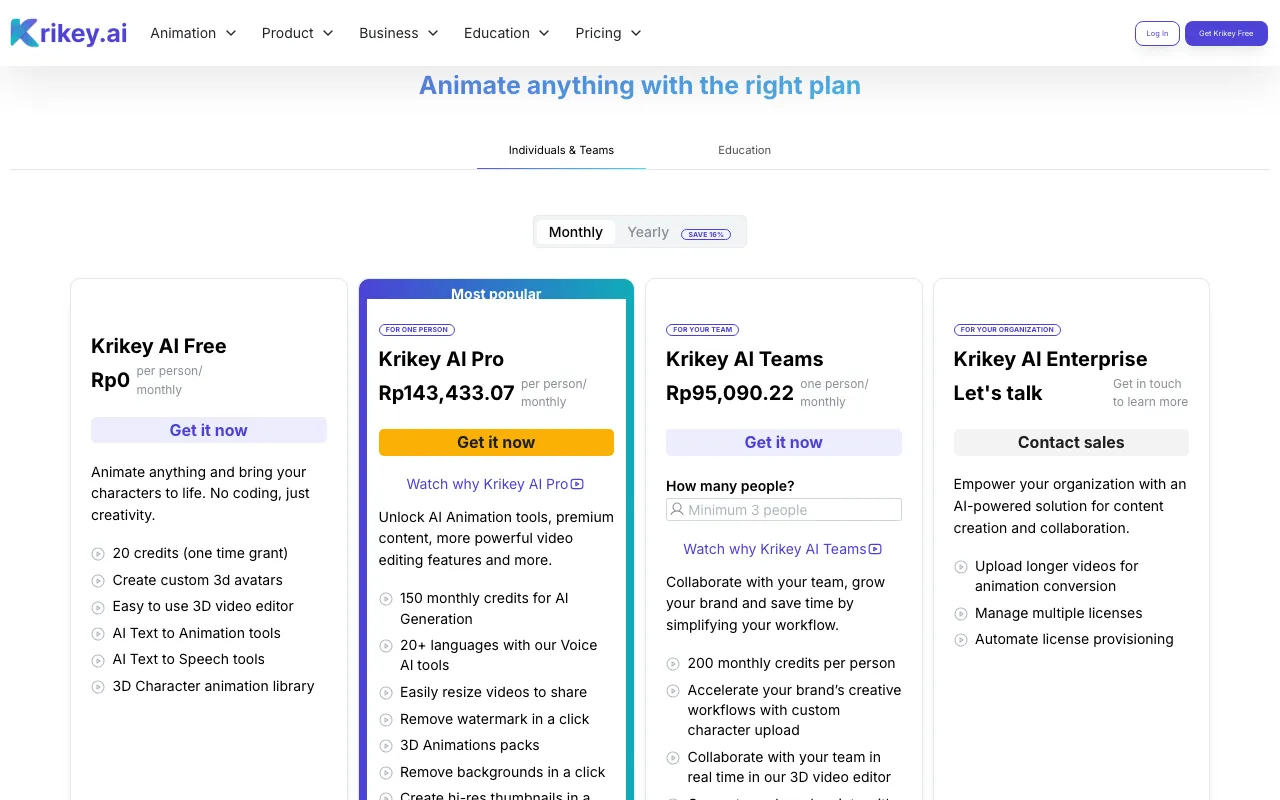Click bullet icon for 150 monthly credits
The width and height of the screenshot is (1280, 800).
[x=386, y=599]
